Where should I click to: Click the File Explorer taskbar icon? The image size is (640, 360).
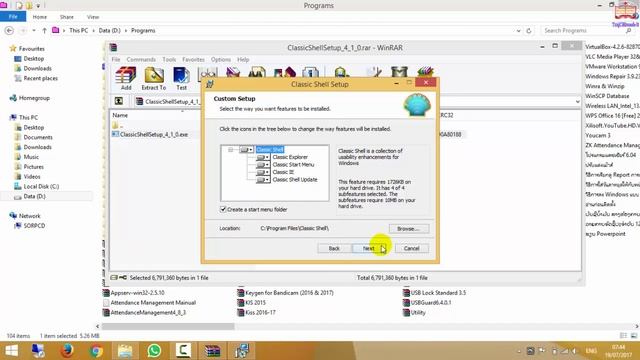tap(125, 351)
